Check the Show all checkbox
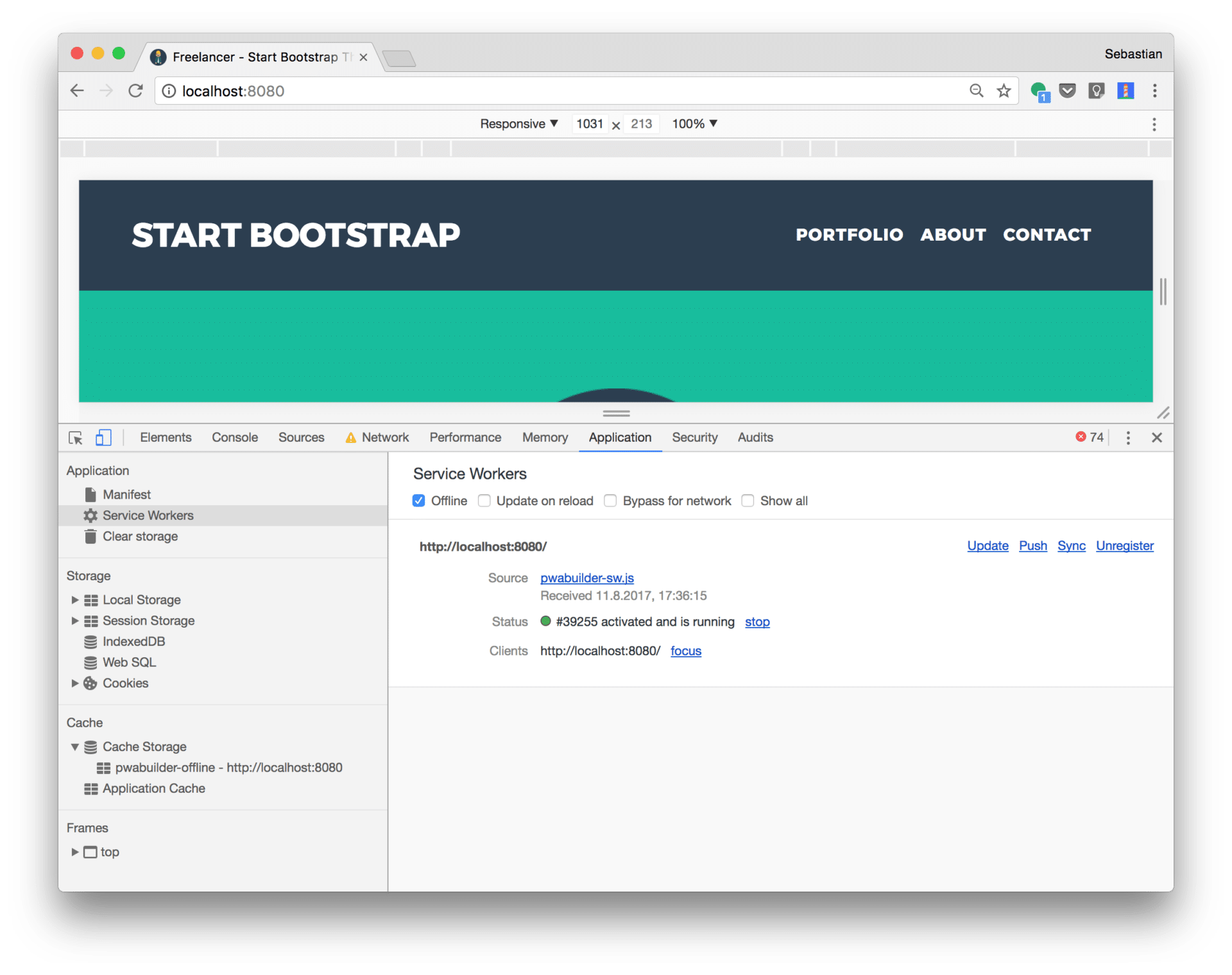Image resolution: width=1232 pixels, height=975 pixels. 748,501
